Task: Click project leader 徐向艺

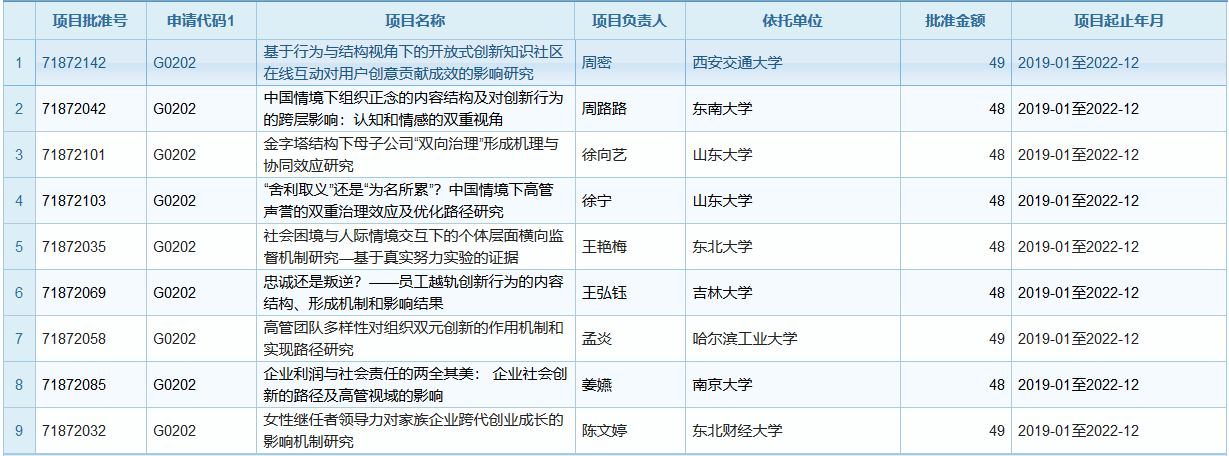Action: 604,155
